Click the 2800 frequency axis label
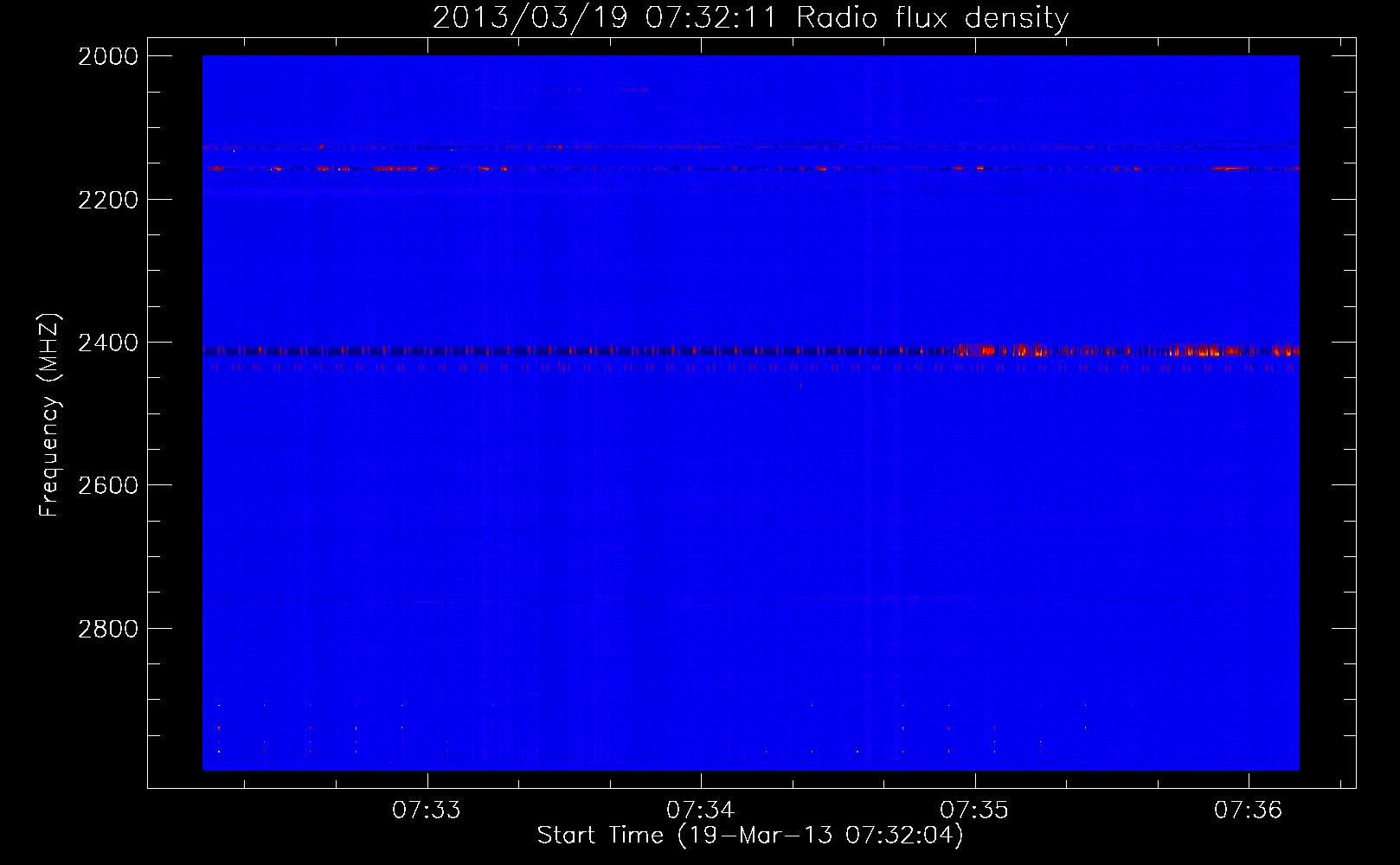Viewport: 1400px width, 865px height. [108, 629]
